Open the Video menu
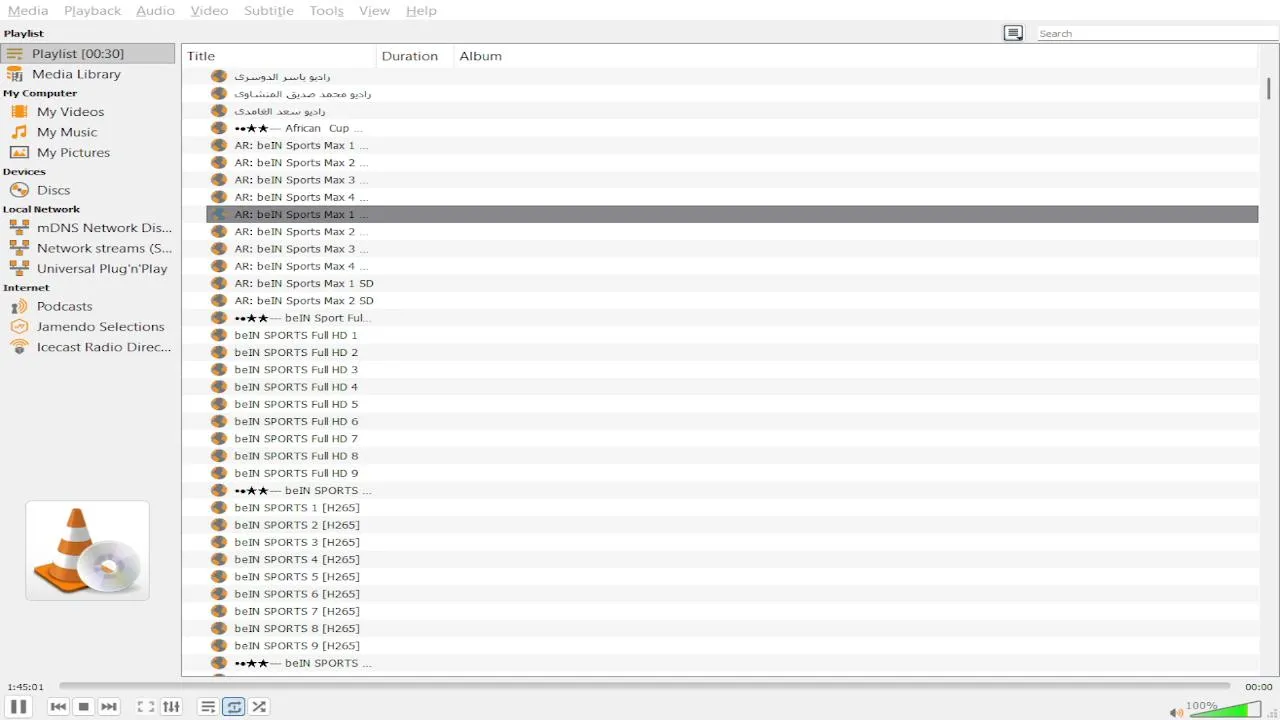 (209, 10)
